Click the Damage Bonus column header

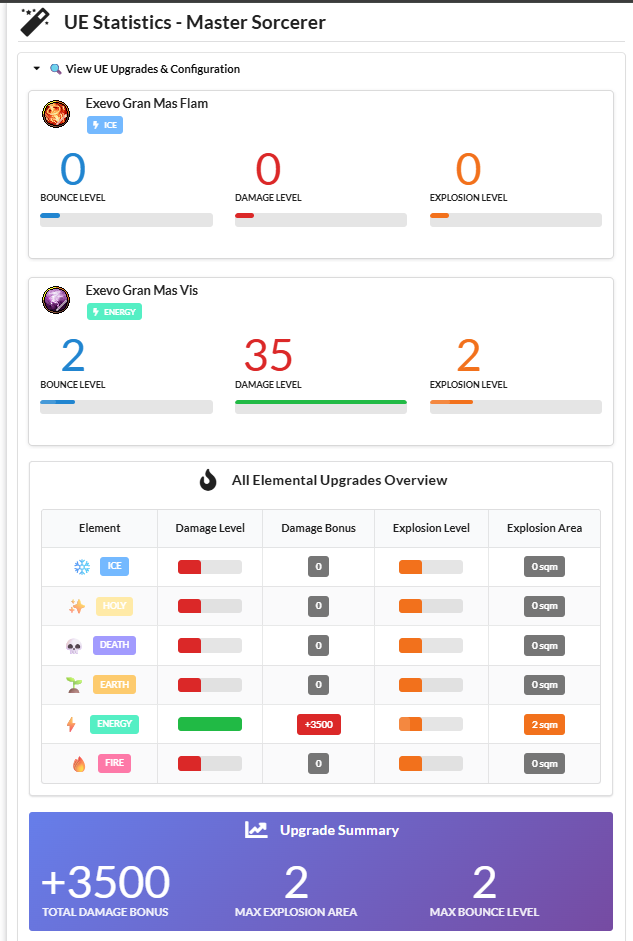[319, 528]
